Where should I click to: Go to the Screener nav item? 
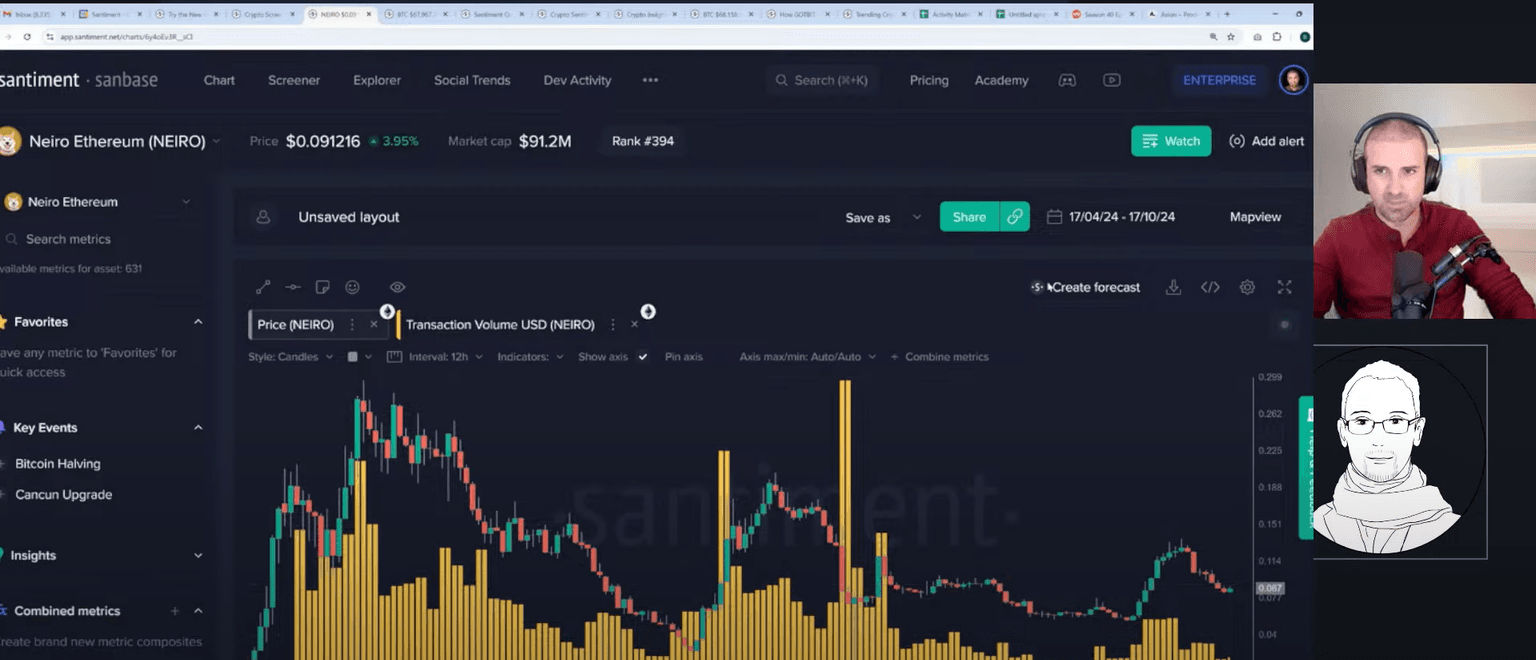pos(294,80)
